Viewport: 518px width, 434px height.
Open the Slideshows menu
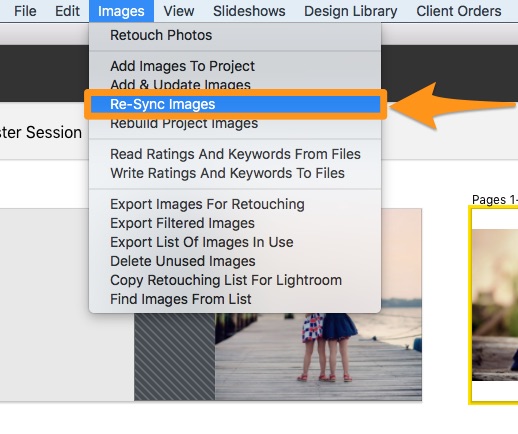(249, 11)
